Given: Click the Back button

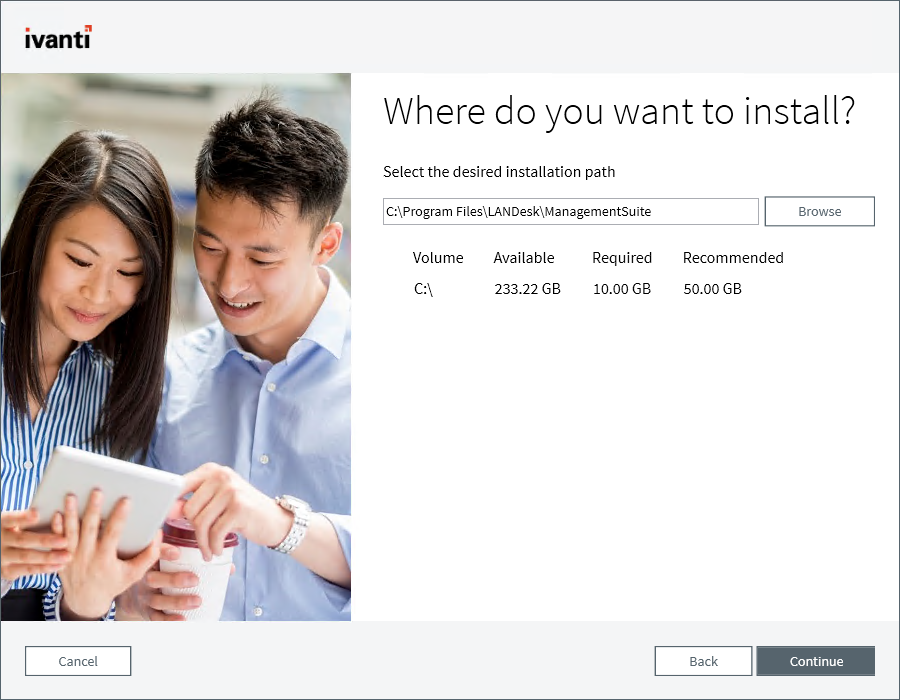Looking at the screenshot, I should click(703, 661).
